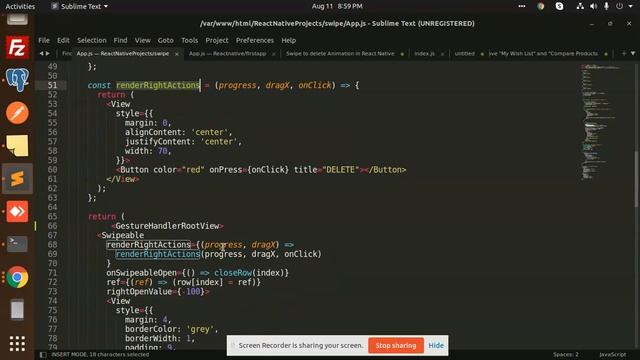Open the Sticky Notes dock icon
The height and width of the screenshot is (360, 640).
(x=17, y=146)
